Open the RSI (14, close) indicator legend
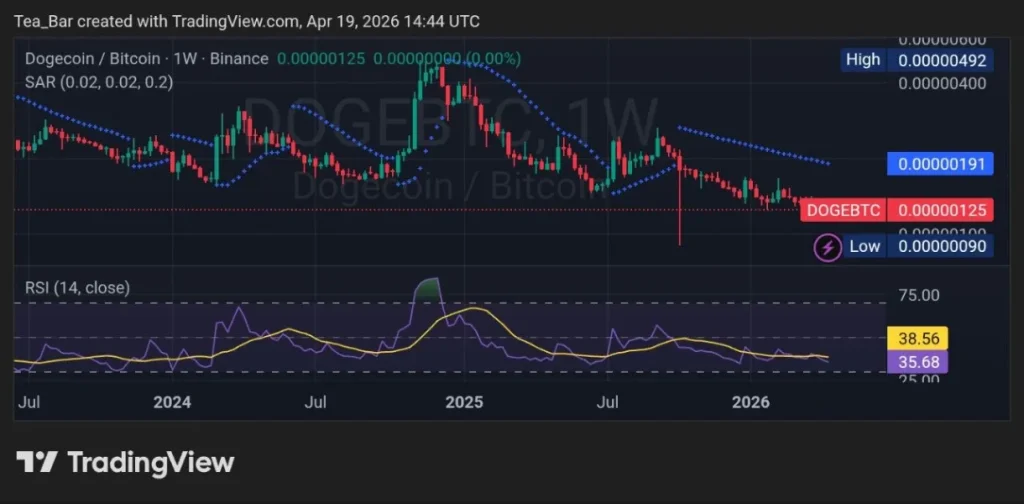This screenshot has width=1024, height=504. point(77,288)
